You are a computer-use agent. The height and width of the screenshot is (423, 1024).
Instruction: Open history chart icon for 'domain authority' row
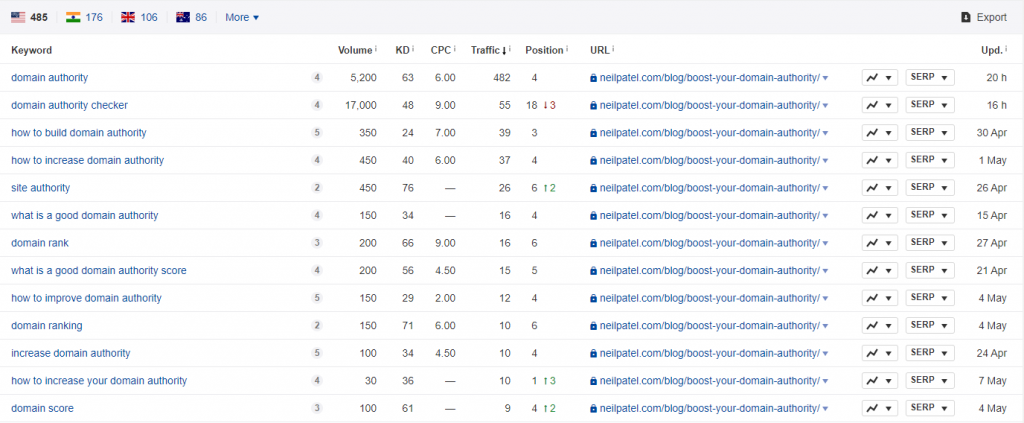coord(880,77)
